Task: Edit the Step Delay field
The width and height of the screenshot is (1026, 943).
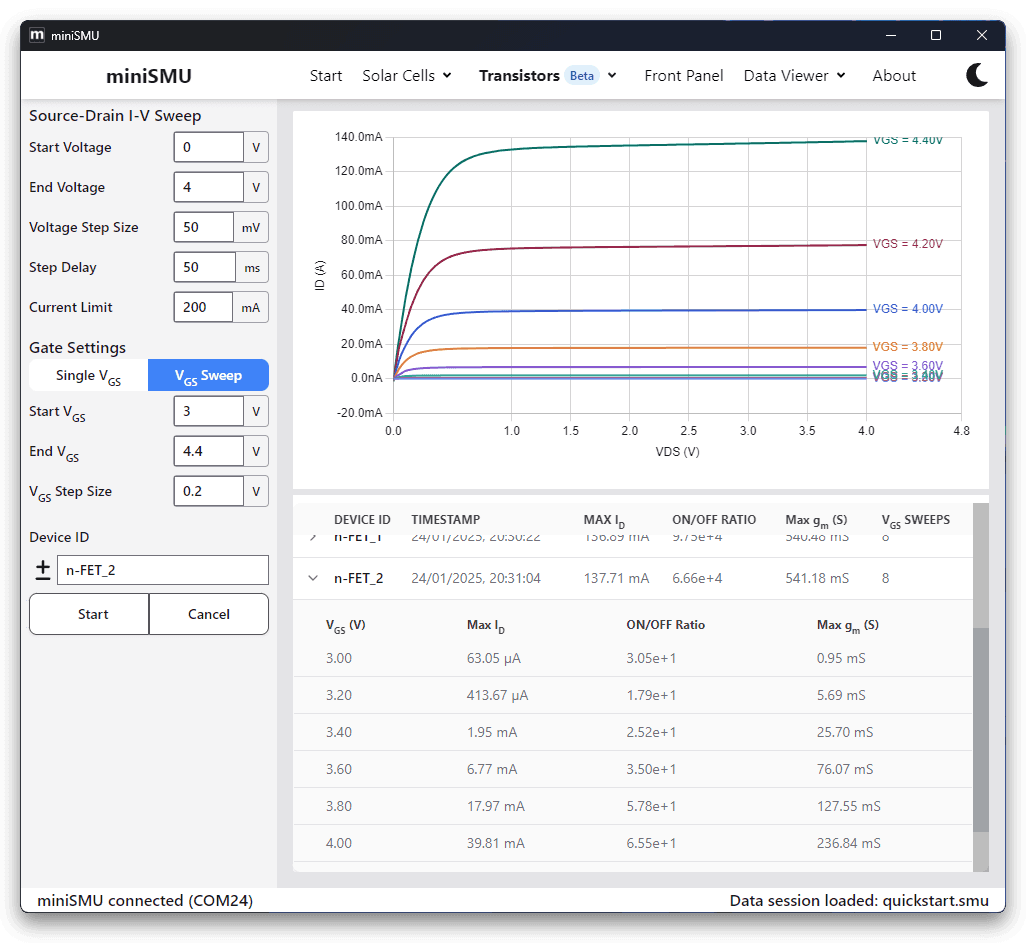Action: tap(204, 267)
